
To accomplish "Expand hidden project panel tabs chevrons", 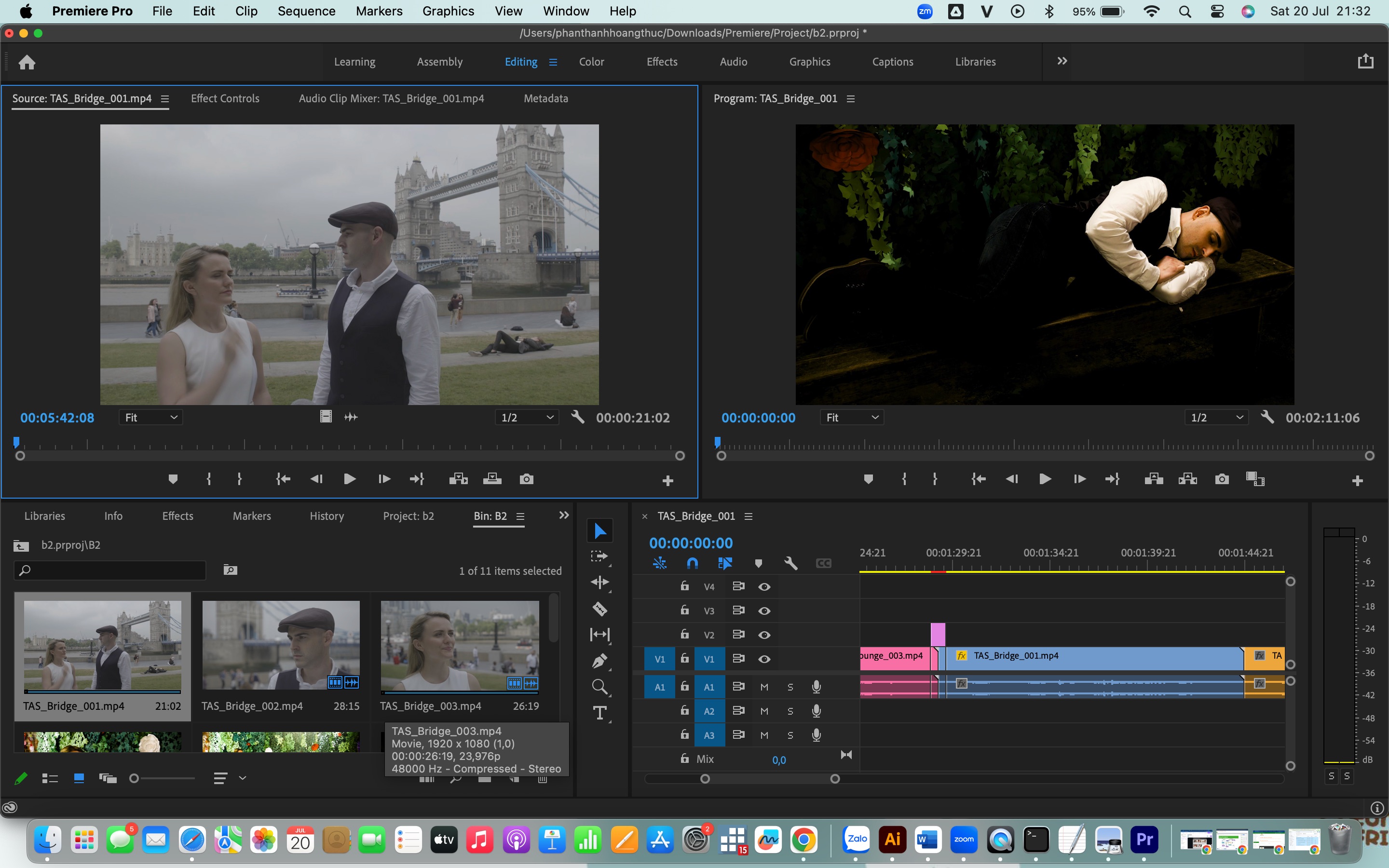I will [x=564, y=515].
